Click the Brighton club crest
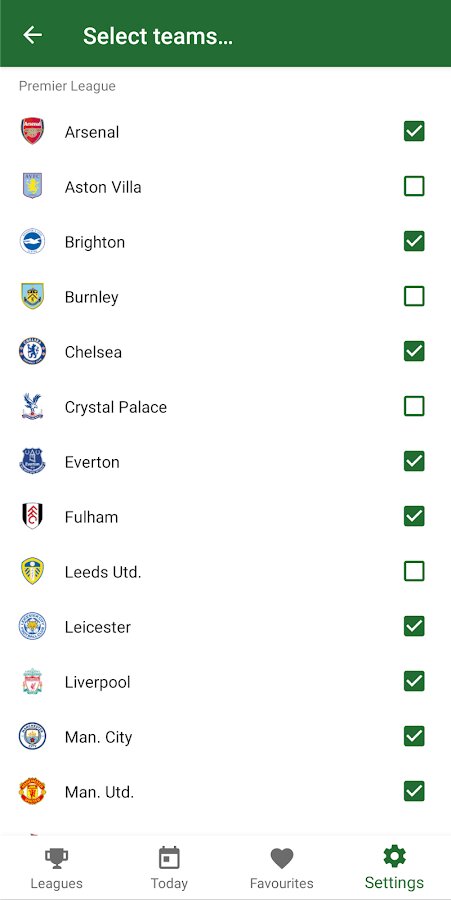This screenshot has width=451, height=900. (32, 242)
